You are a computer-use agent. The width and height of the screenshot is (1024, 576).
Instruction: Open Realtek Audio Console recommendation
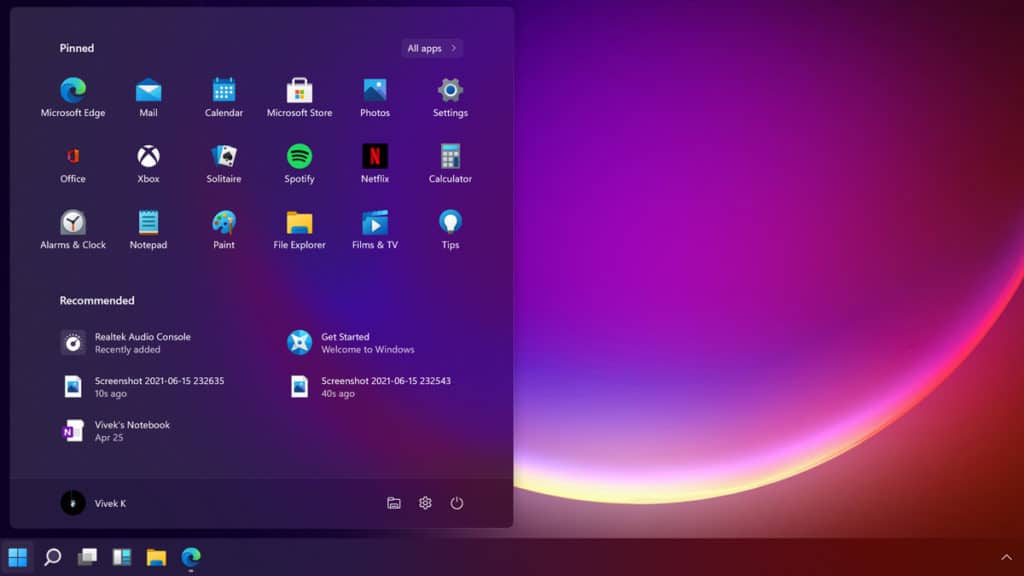(x=142, y=343)
